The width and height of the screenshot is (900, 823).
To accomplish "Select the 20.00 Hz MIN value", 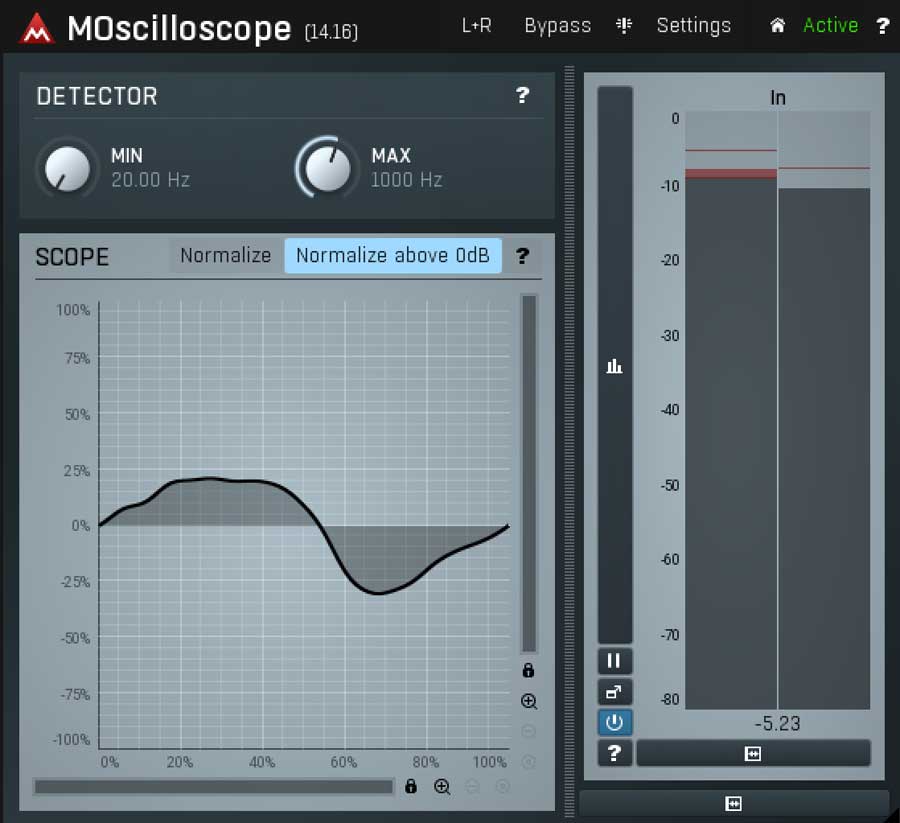I will point(150,180).
